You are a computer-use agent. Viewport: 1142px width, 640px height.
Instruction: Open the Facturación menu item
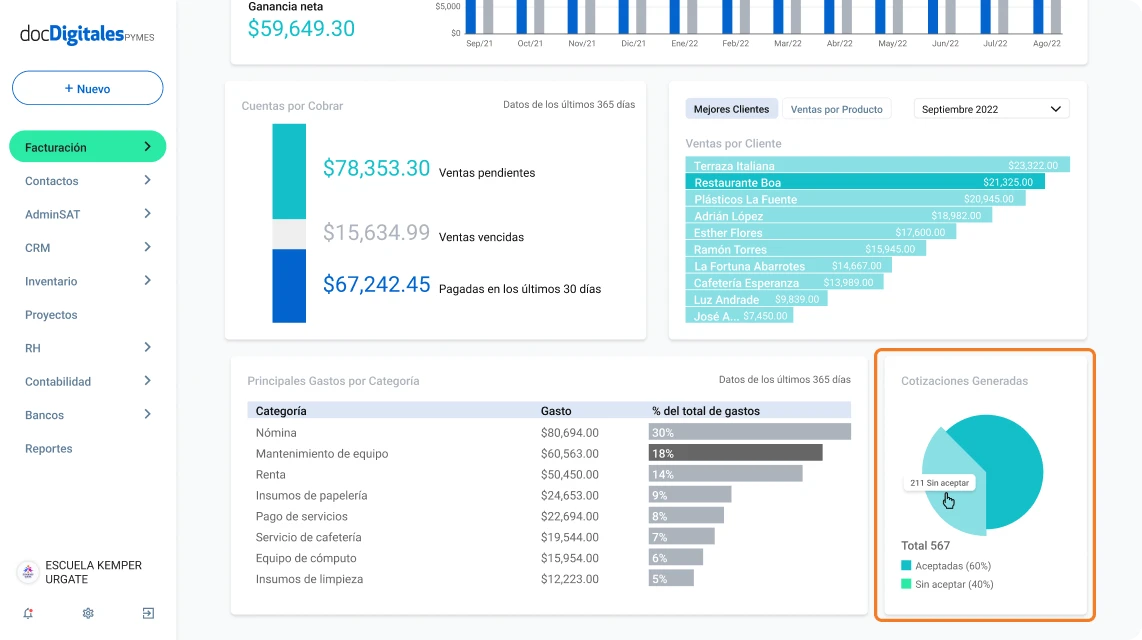87,147
